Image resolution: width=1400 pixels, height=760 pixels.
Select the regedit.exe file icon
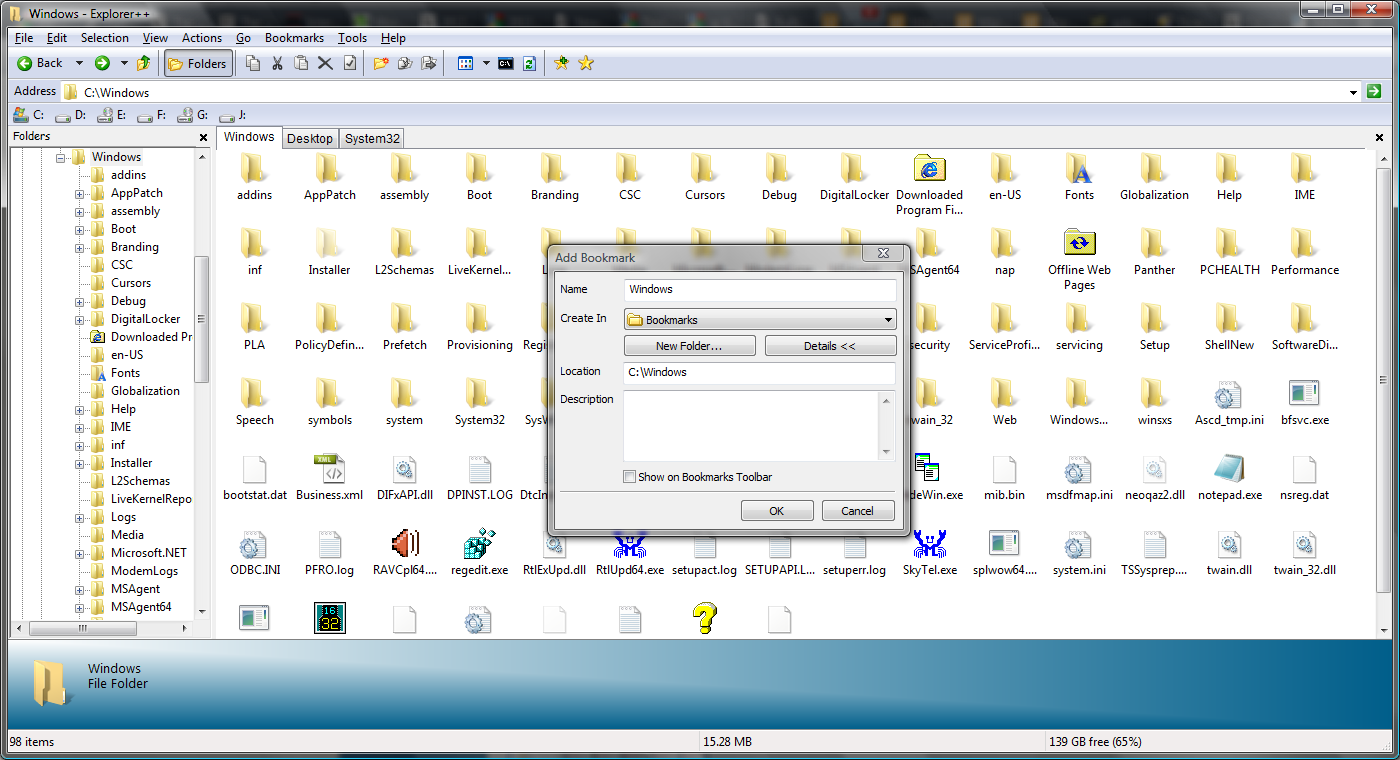pos(479,543)
